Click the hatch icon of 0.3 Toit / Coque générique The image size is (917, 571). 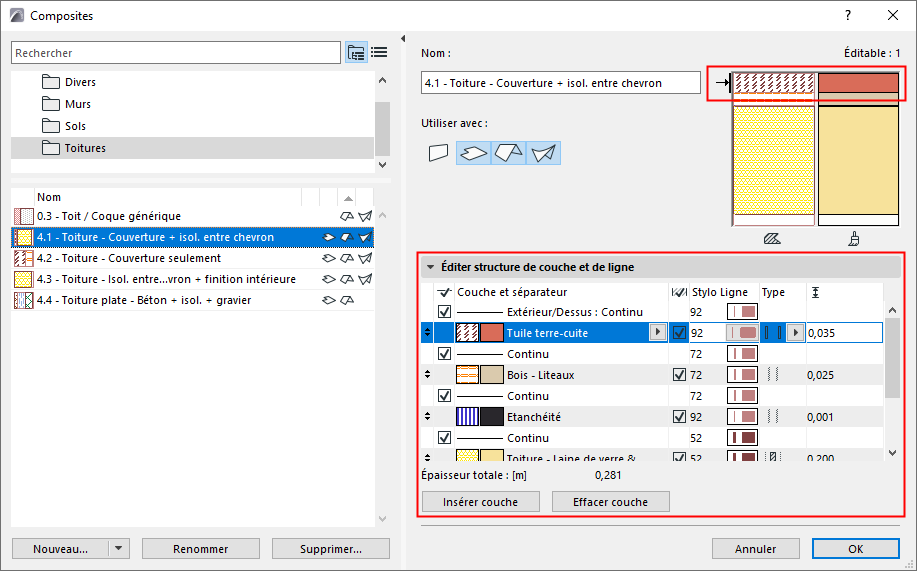23,216
